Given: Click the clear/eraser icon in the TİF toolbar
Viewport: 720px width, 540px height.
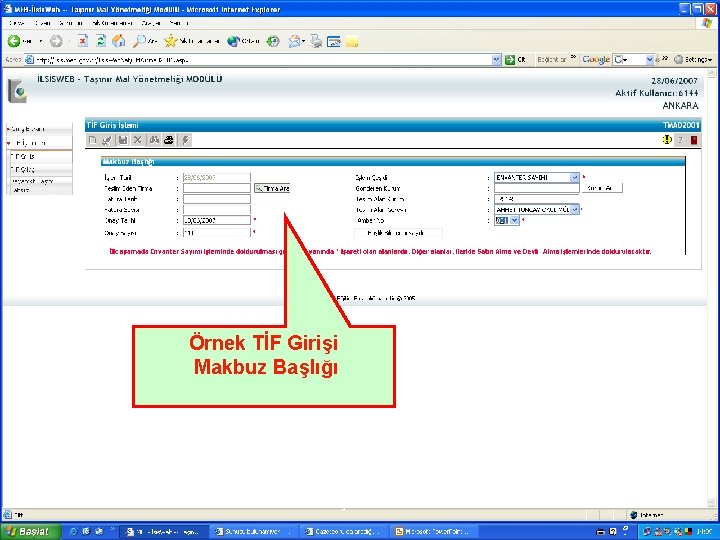Looking at the screenshot, I should [107, 140].
